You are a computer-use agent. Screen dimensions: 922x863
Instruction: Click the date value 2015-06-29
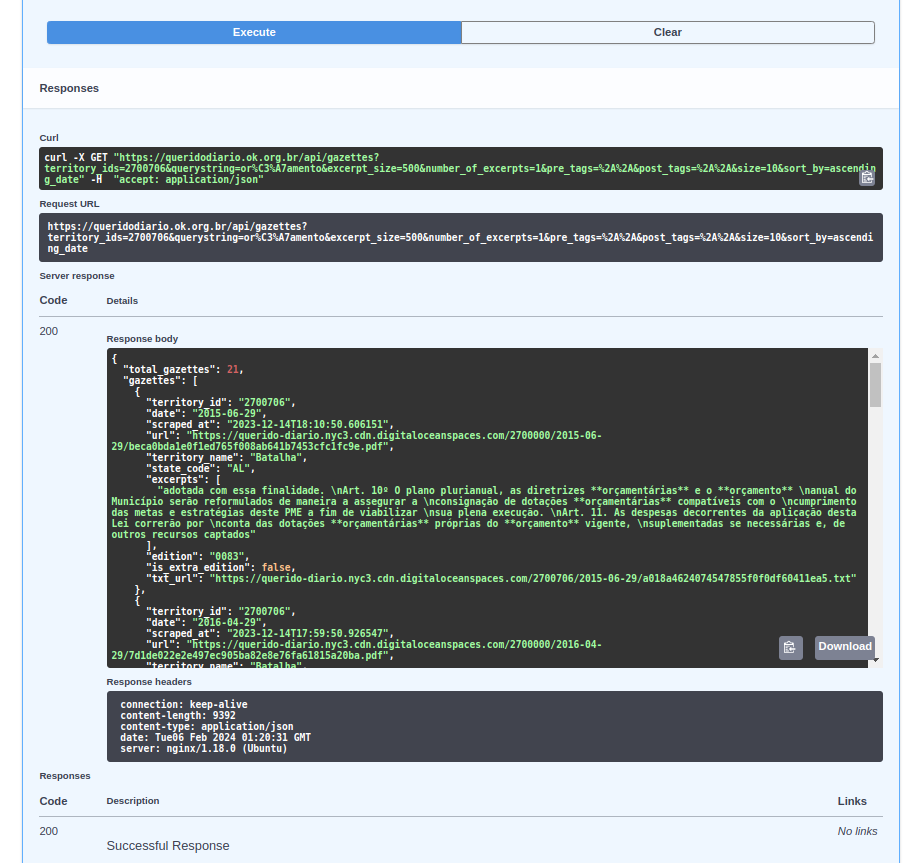[x=227, y=413]
